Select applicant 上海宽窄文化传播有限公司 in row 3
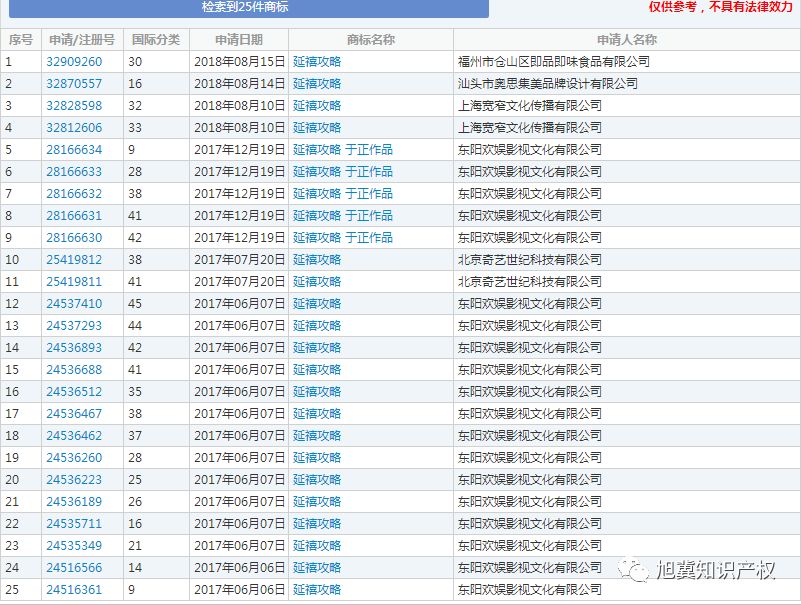This screenshot has height=605, width=801. pyautogui.click(x=530, y=106)
